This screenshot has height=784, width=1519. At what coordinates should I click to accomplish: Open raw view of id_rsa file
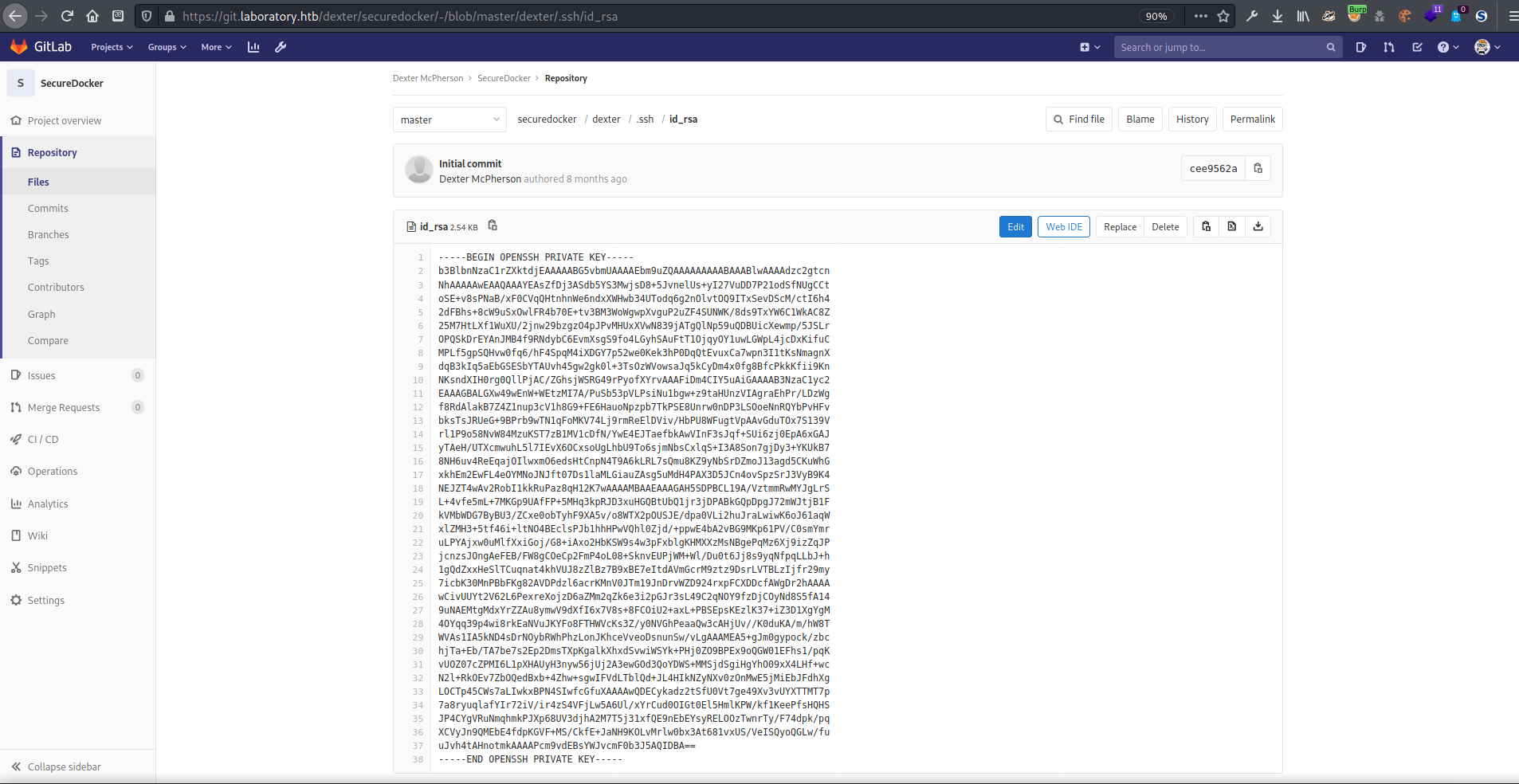(x=1231, y=226)
